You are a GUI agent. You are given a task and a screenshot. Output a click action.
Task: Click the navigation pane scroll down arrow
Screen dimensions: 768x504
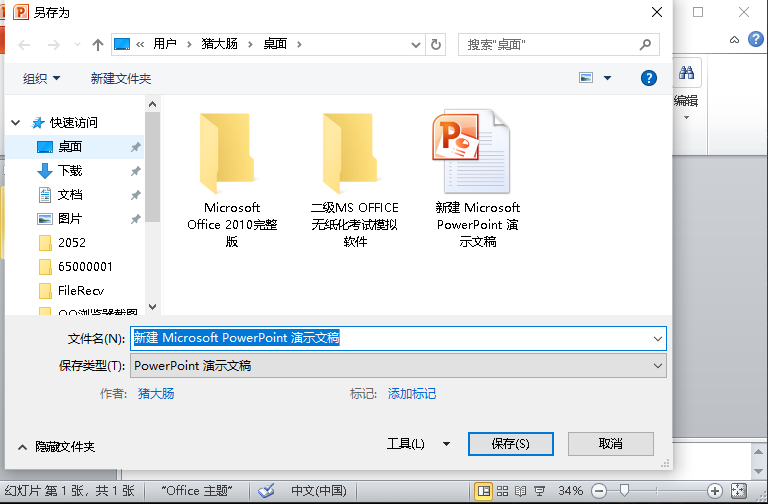pyautogui.click(x=152, y=307)
